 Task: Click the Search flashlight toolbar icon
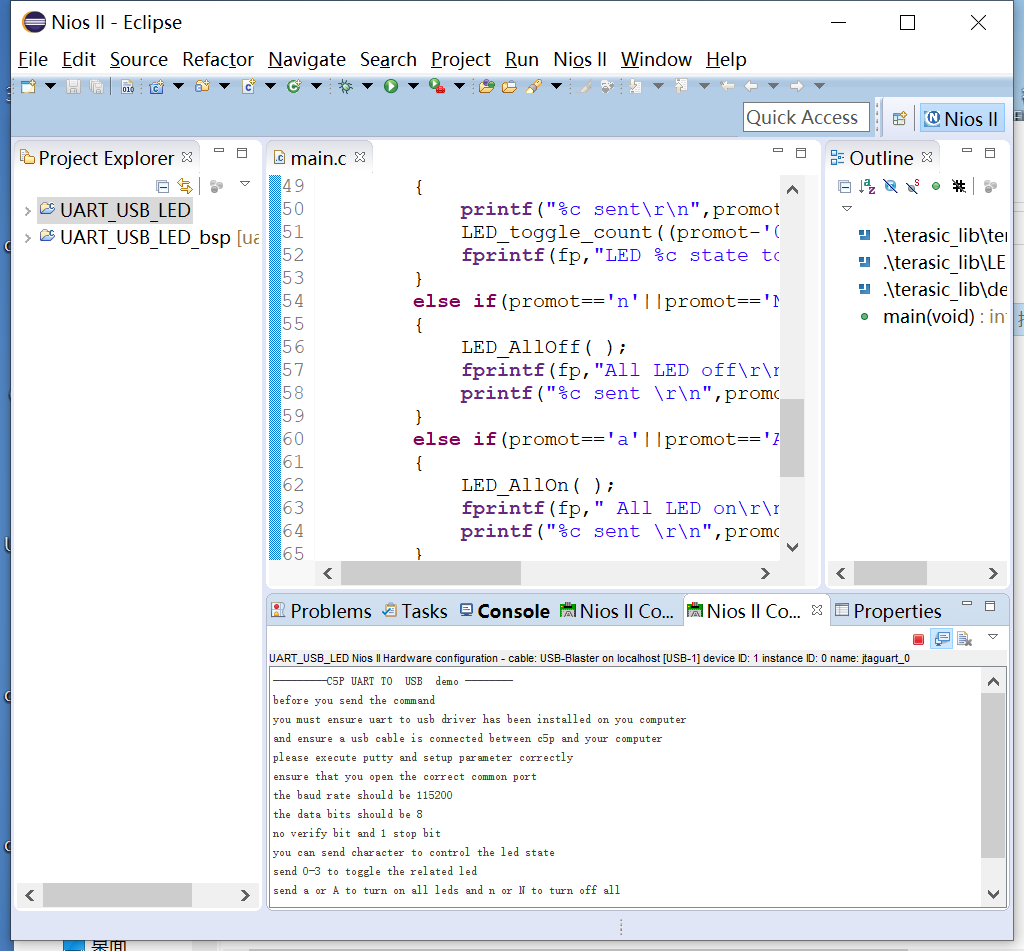534,86
